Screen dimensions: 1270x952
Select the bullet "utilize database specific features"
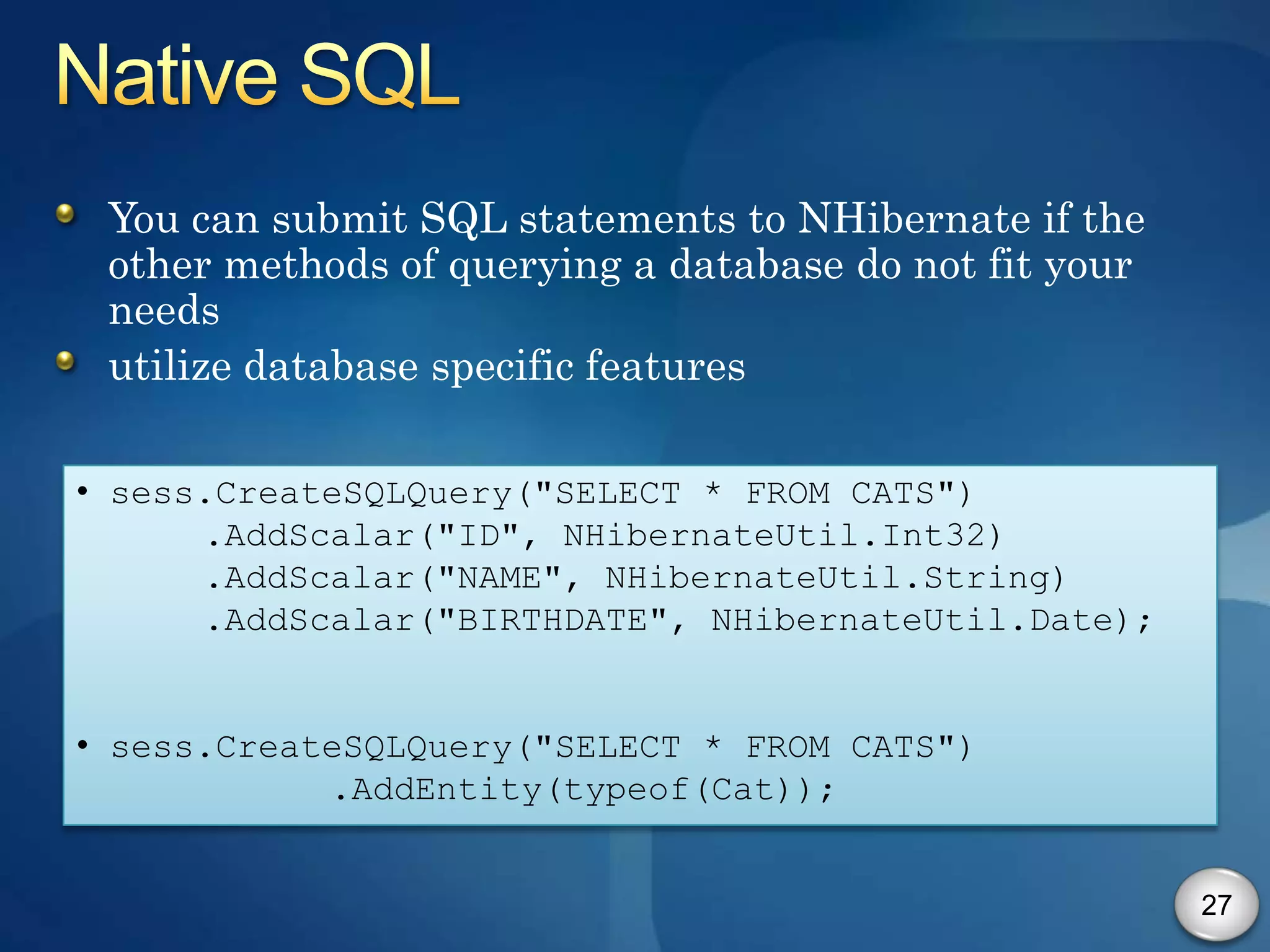pos(427,366)
